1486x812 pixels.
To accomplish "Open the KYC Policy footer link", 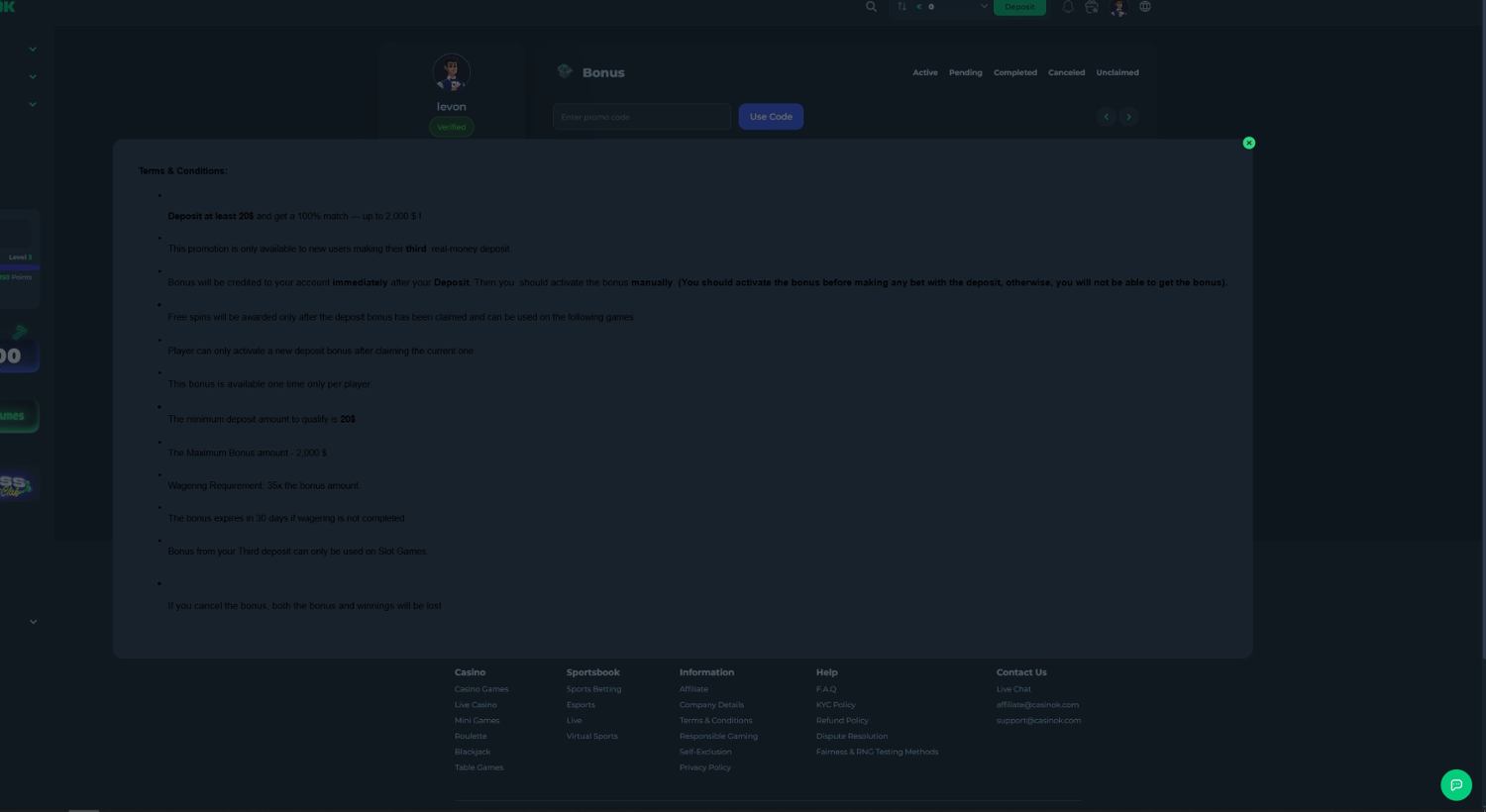I will 835,705.
